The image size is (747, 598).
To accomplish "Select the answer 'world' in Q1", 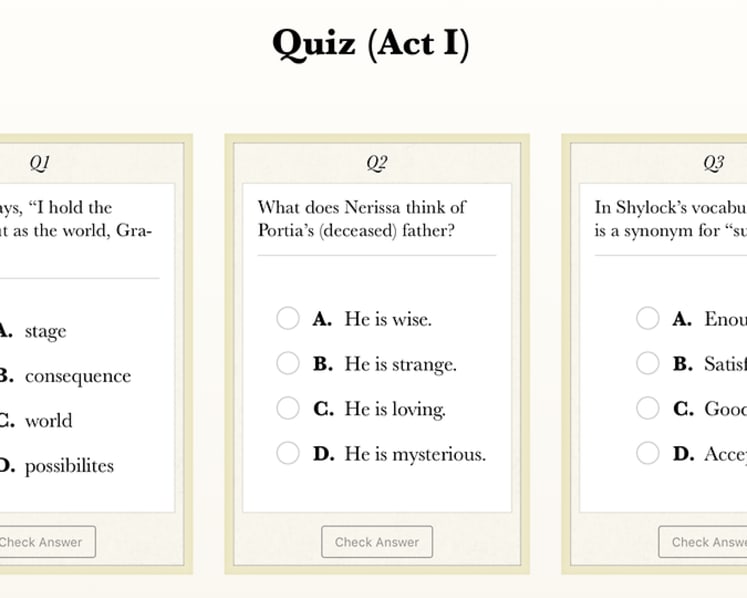I will tap(49, 421).
